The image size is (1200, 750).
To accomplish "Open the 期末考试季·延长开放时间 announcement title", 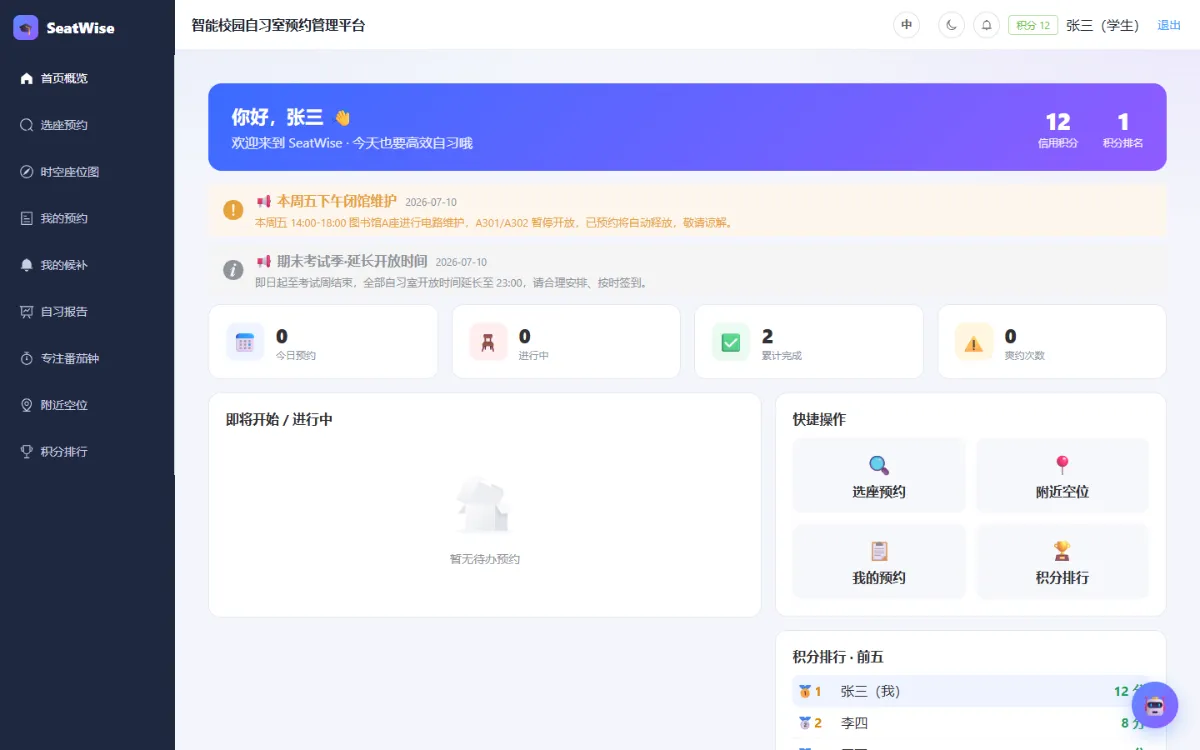I will coord(352,261).
